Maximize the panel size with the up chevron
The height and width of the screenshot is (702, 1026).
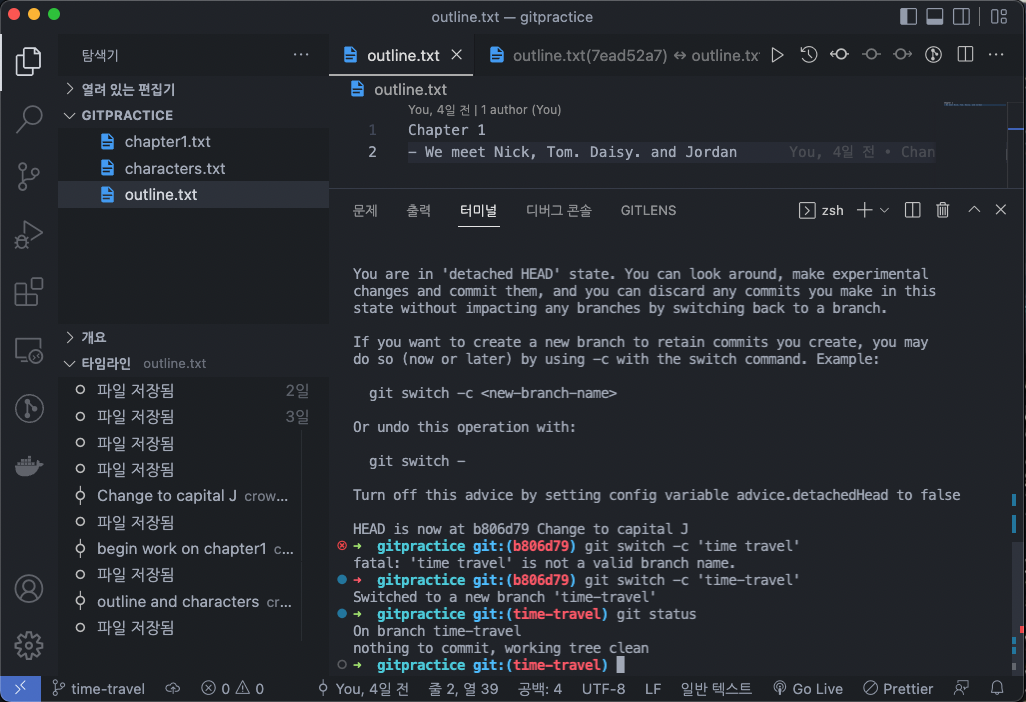(974, 210)
